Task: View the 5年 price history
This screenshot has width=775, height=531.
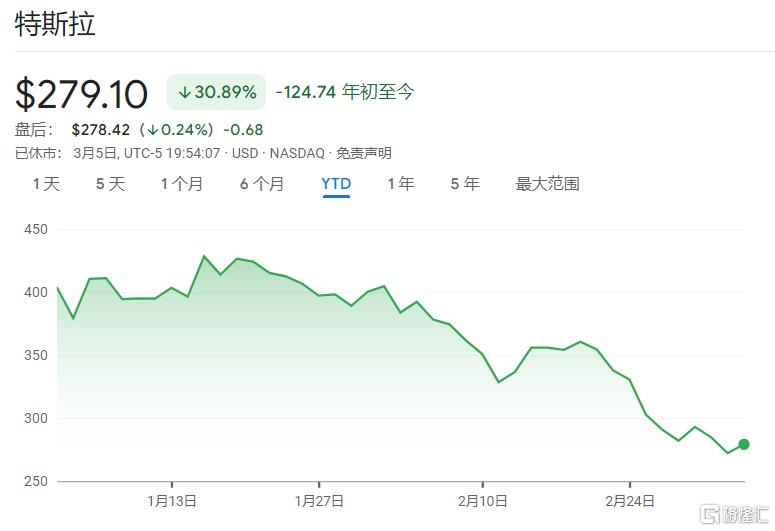Action: [x=465, y=184]
